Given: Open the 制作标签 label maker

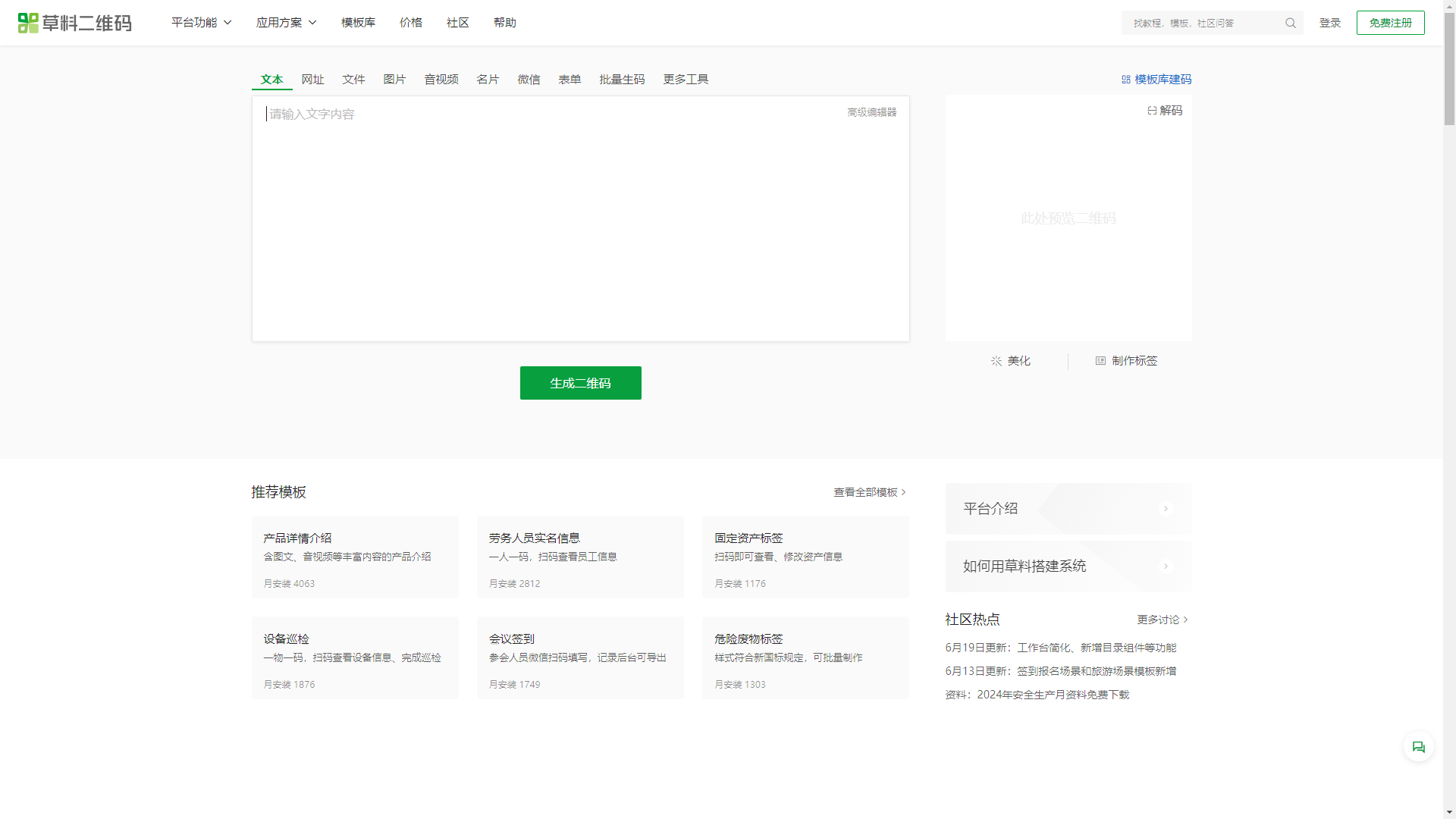Looking at the screenshot, I should click(1126, 361).
